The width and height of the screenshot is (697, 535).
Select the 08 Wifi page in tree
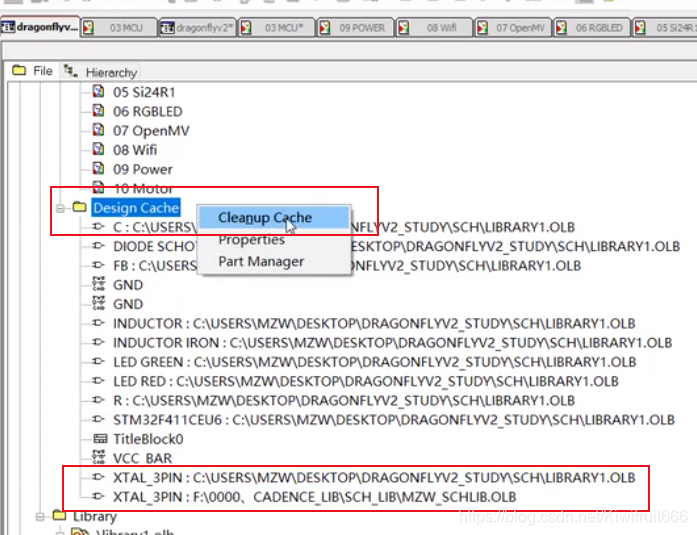click(135, 150)
